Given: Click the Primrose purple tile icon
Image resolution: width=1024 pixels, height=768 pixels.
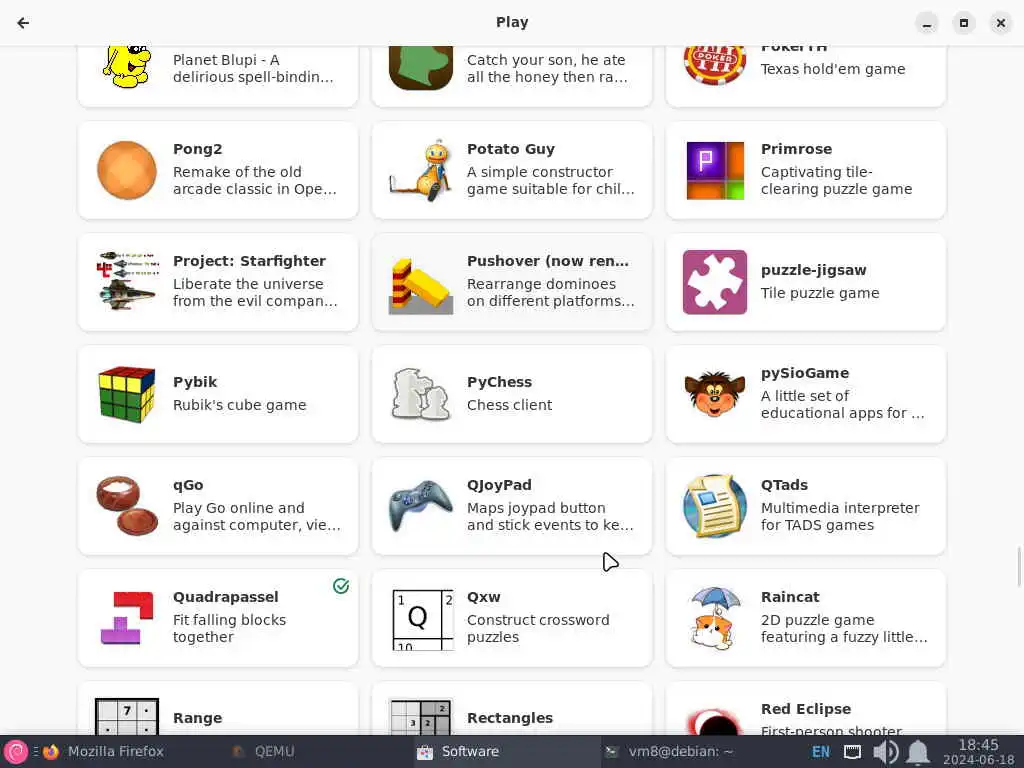Looking at the screenshot, I should [x=715, y=170].
